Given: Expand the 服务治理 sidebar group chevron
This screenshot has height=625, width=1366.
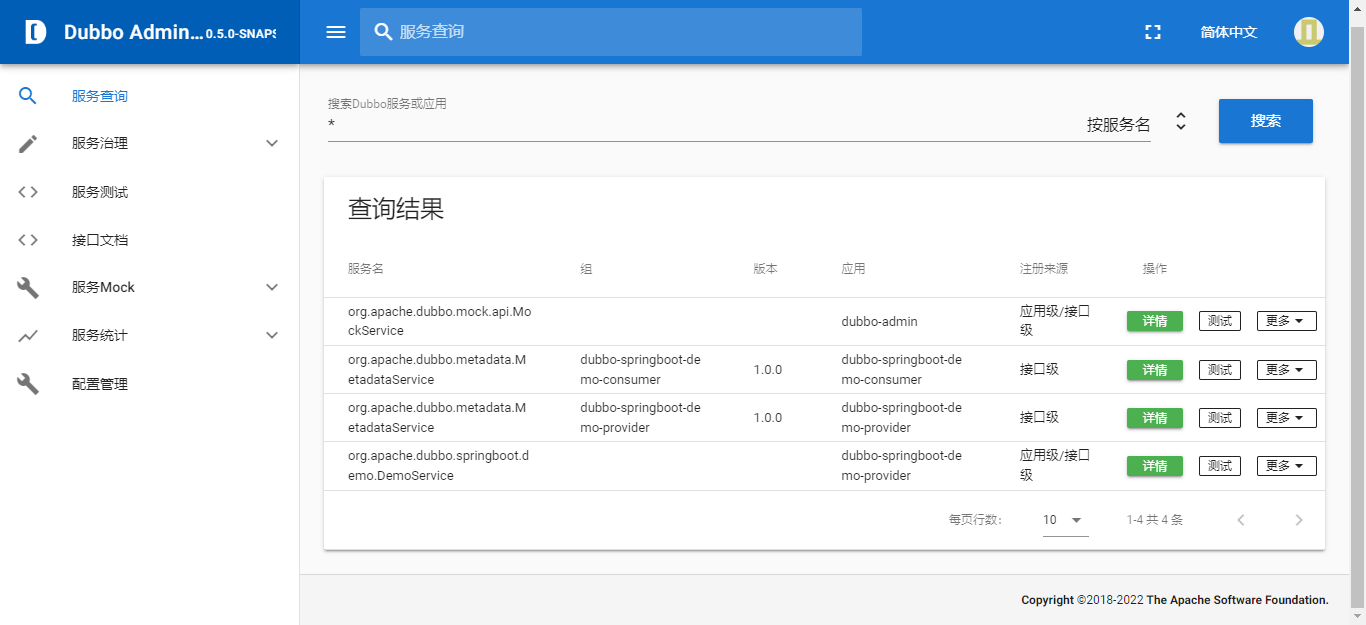Looking at the screenshot, I should [x=272, y=144].
